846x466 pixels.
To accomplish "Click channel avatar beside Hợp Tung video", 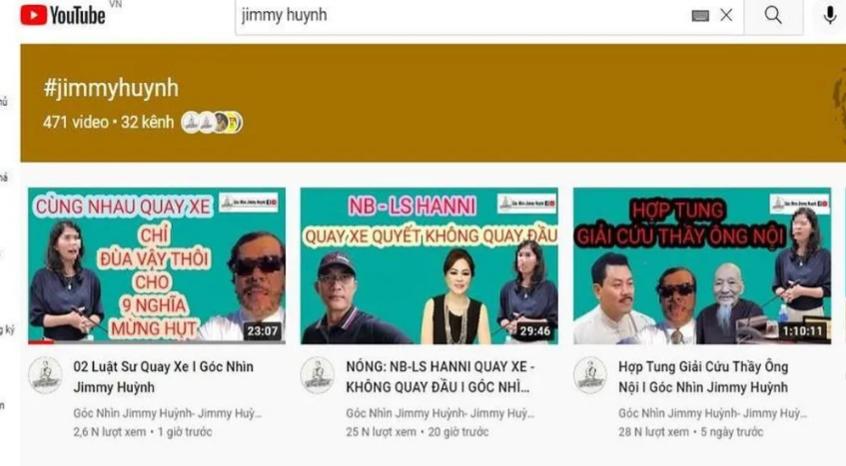I will tap(590, 375).
